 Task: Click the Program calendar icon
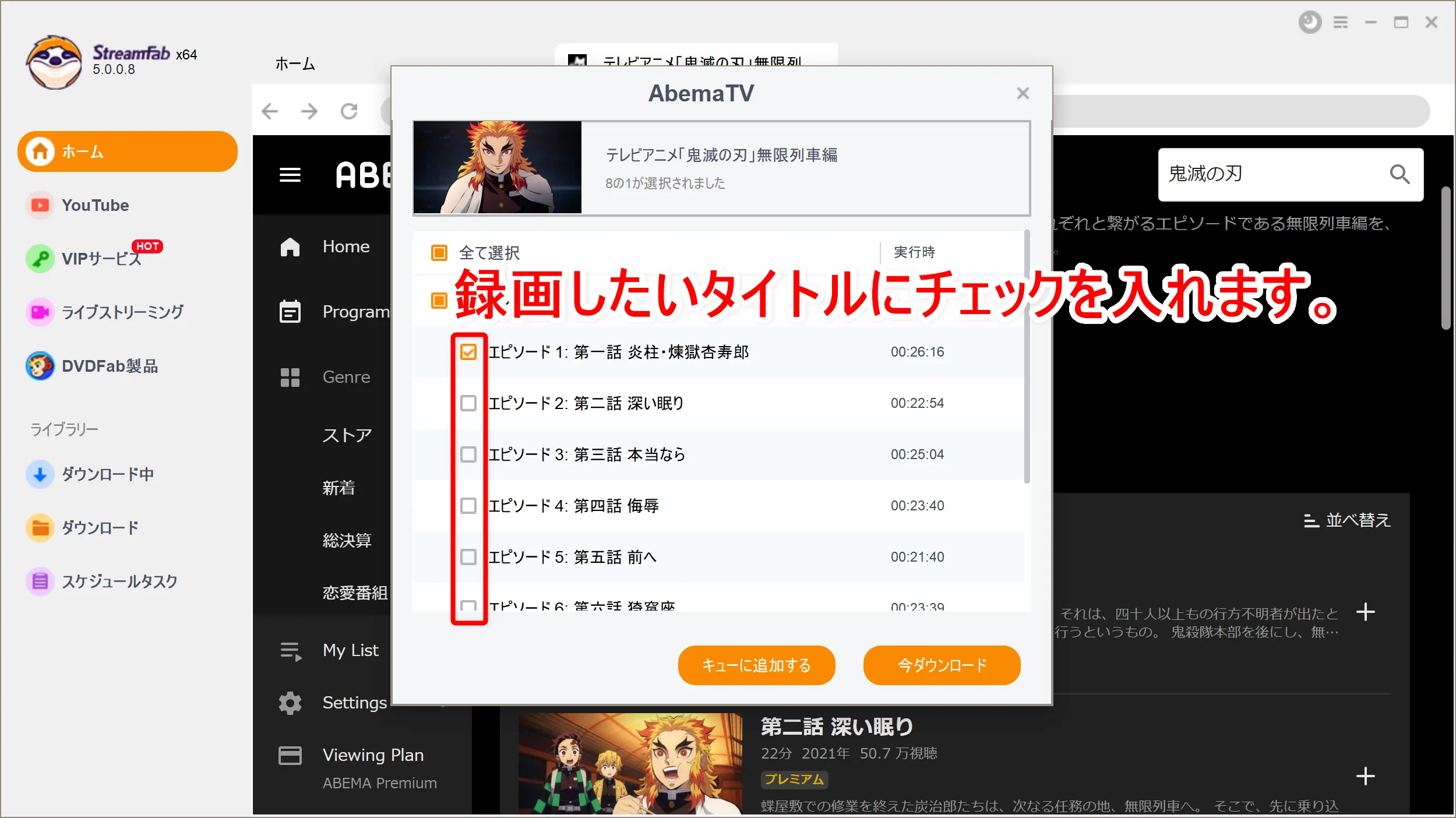click(290, 312)
